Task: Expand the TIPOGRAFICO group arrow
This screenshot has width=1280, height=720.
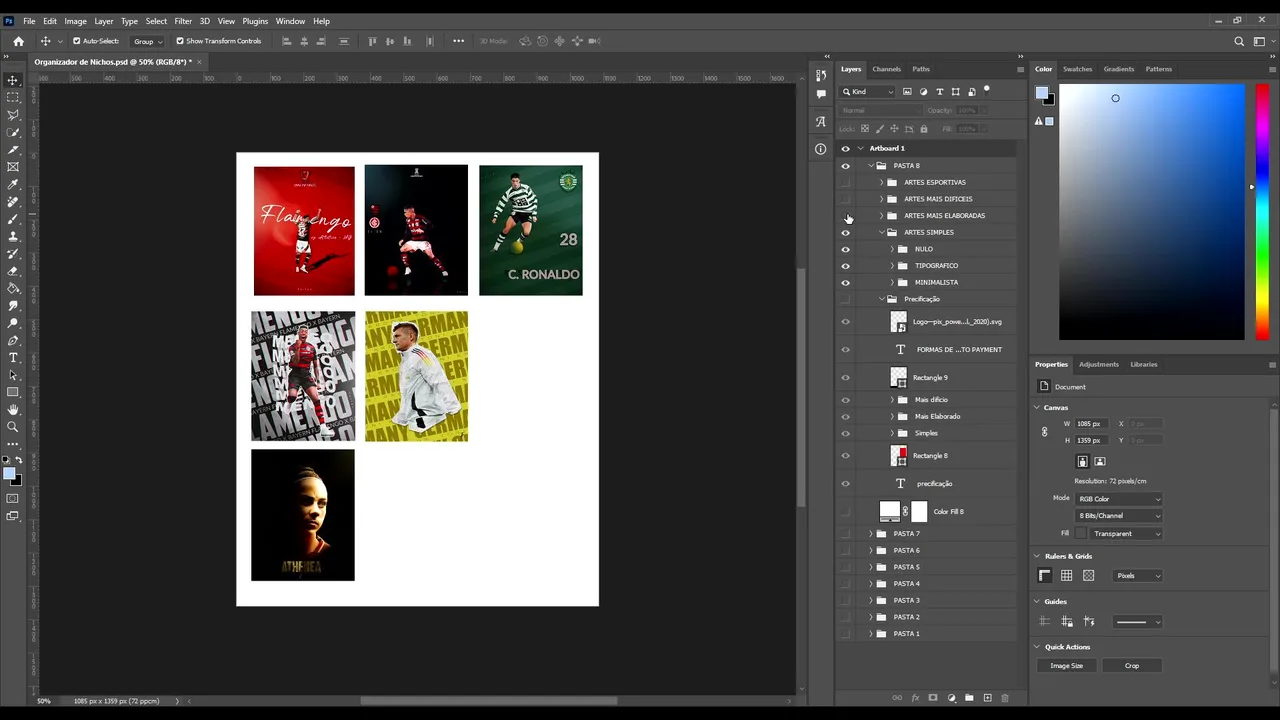Action: coord(892,266)
